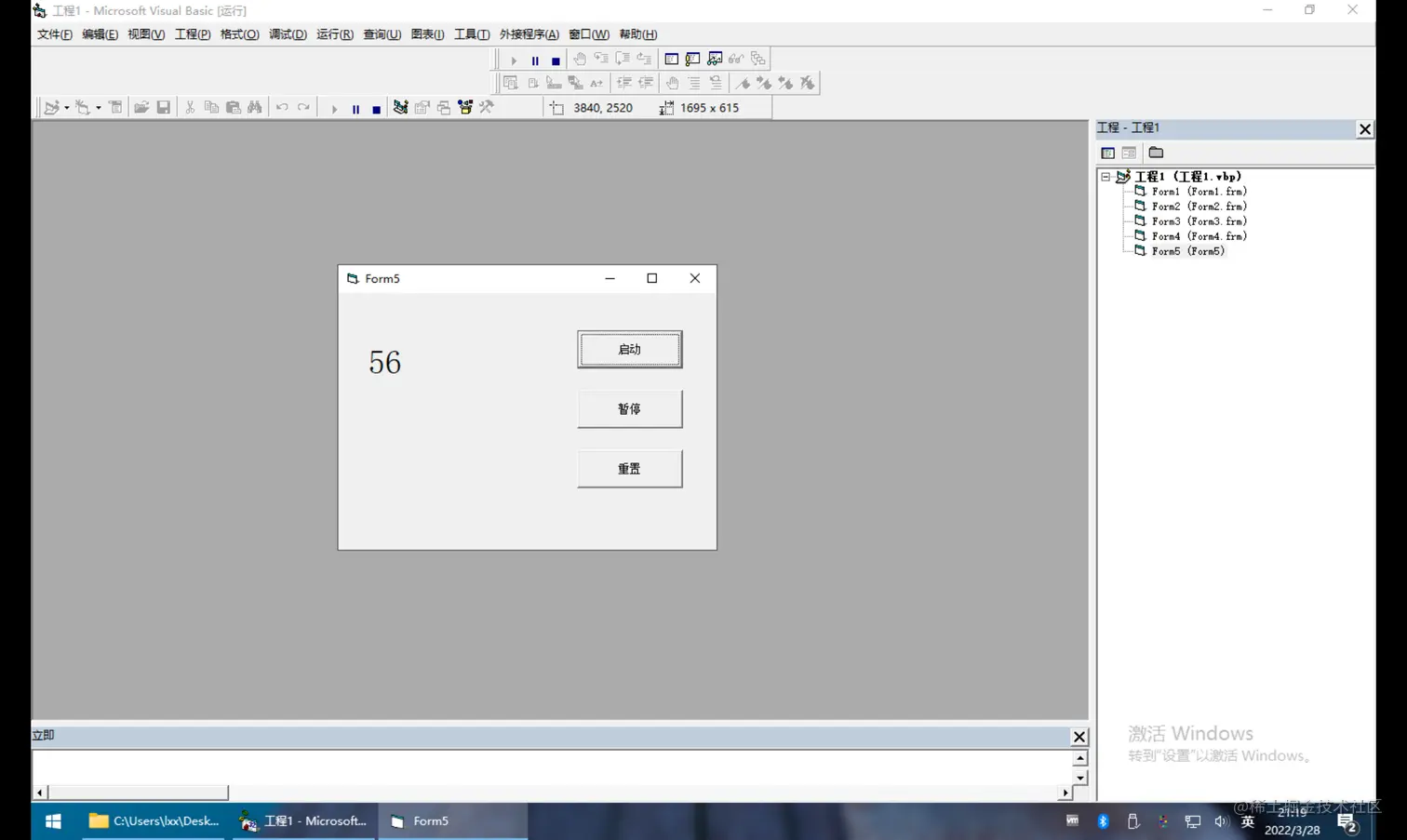The width and height of the screenshot is (1407, 840).
Task: Switch to Form5 taskbar item
Action: [452, 821]
